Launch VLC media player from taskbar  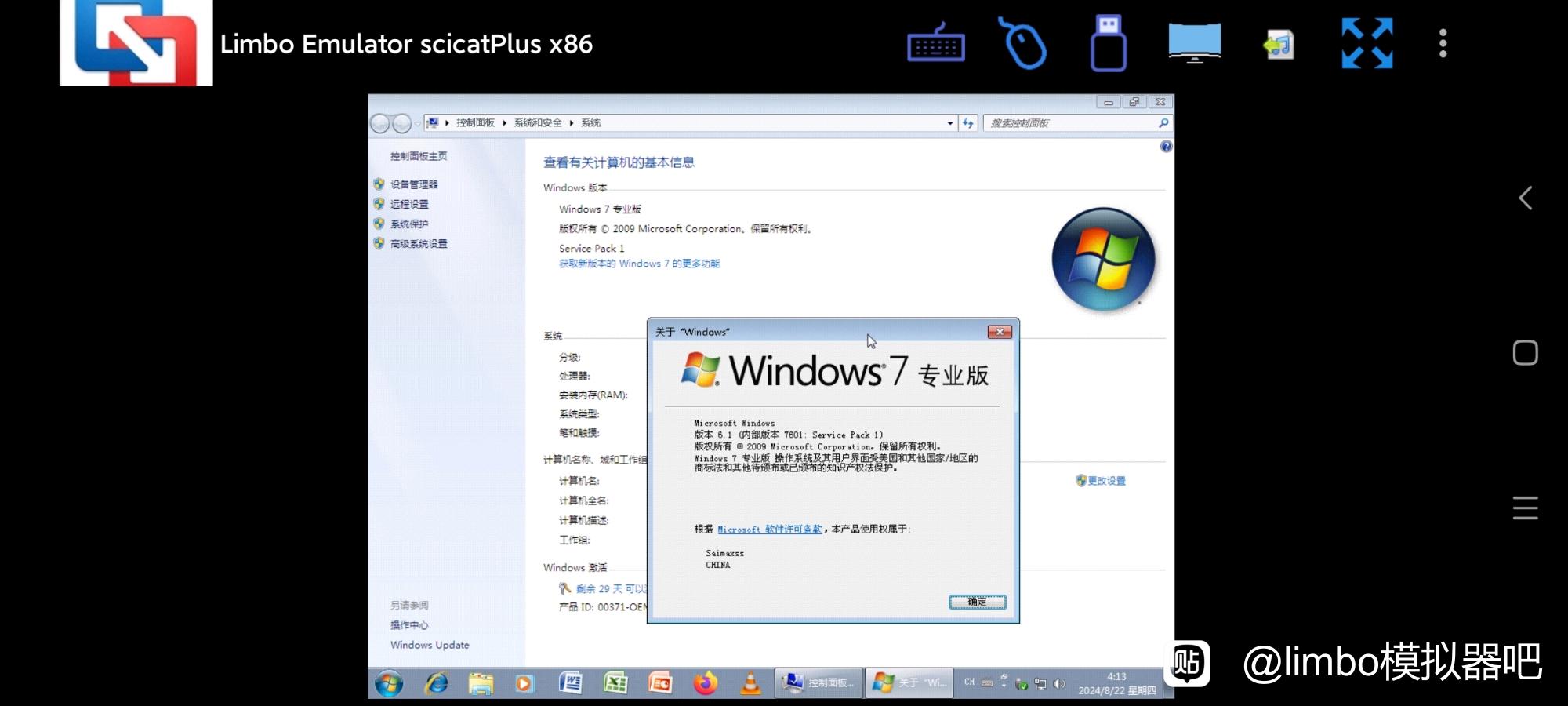click(x=750, y=683)
